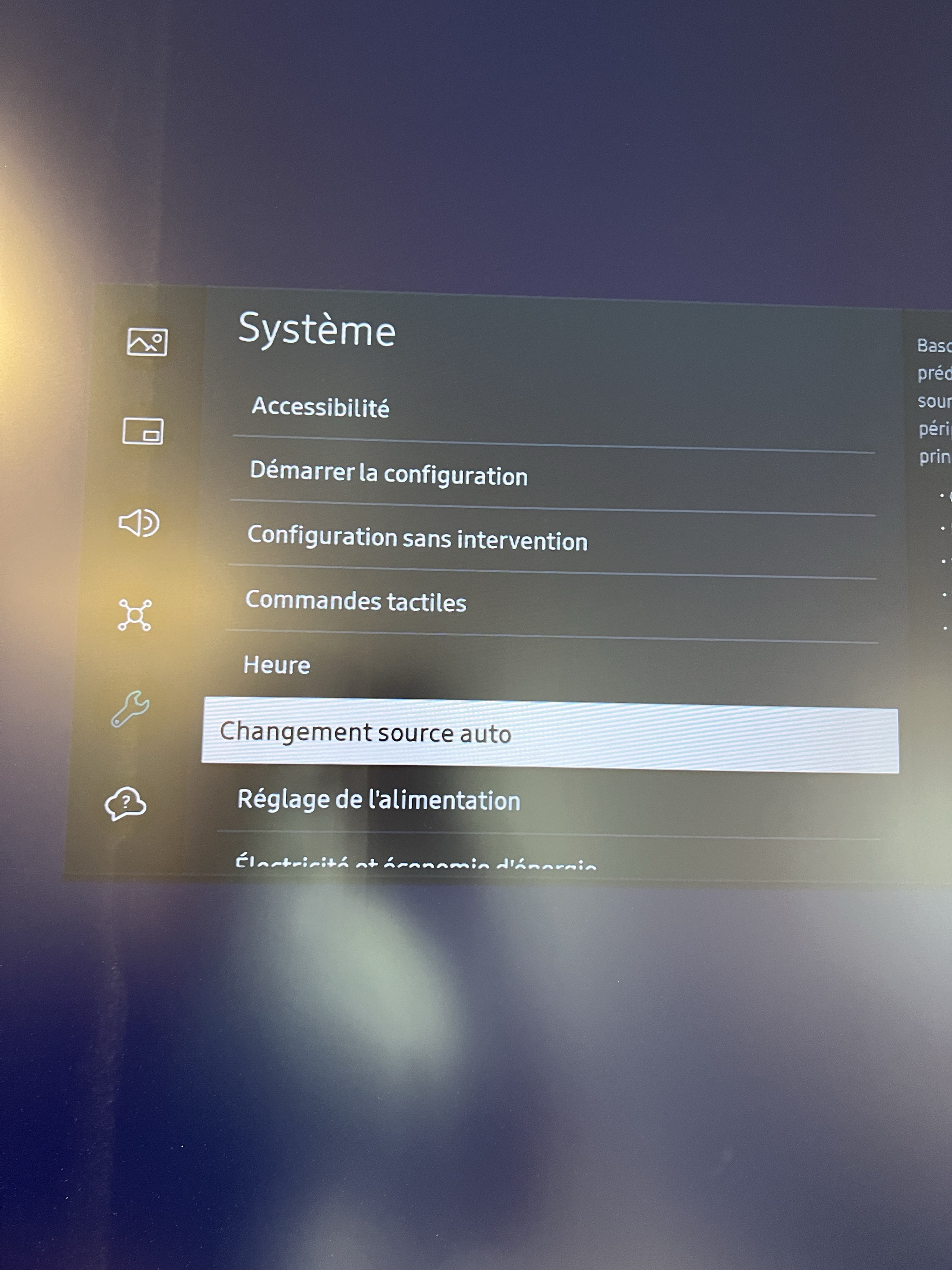The width and height of the screenshot is (952, 1270).
Task: Open Sound settings speaker icon
Action: click(139, 523)
